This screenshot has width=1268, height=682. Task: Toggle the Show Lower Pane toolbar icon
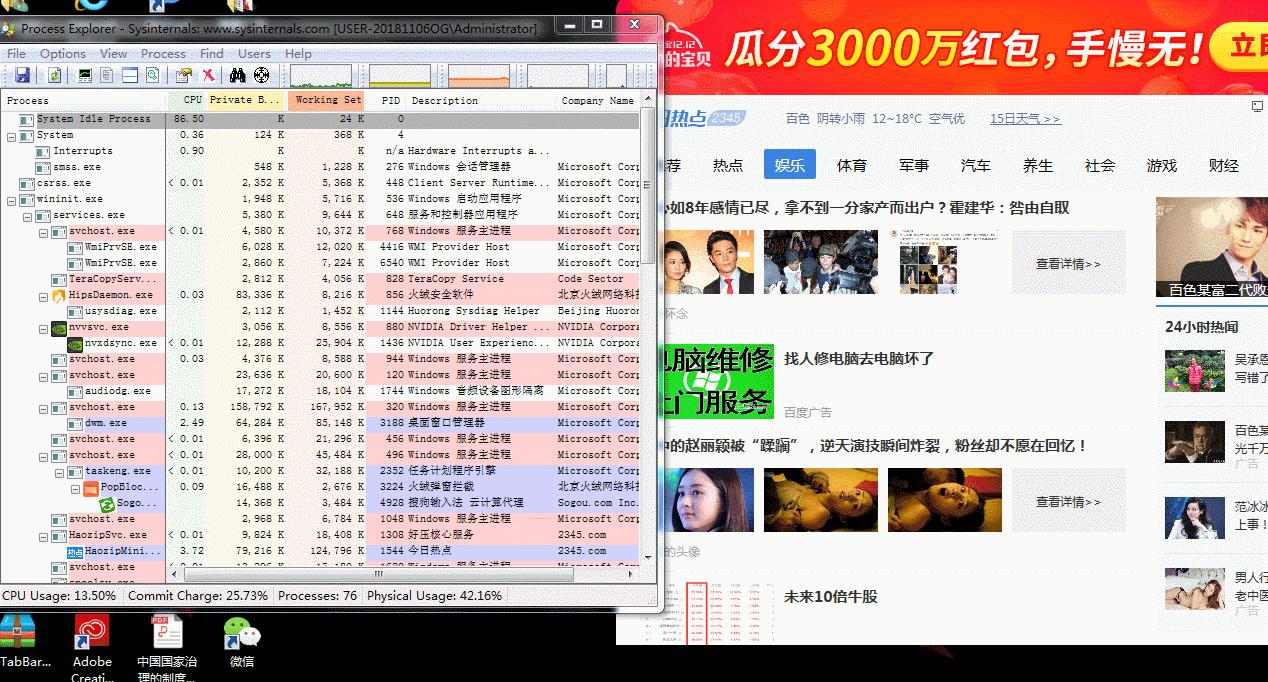pyautogui.click(x=130, y=75)
